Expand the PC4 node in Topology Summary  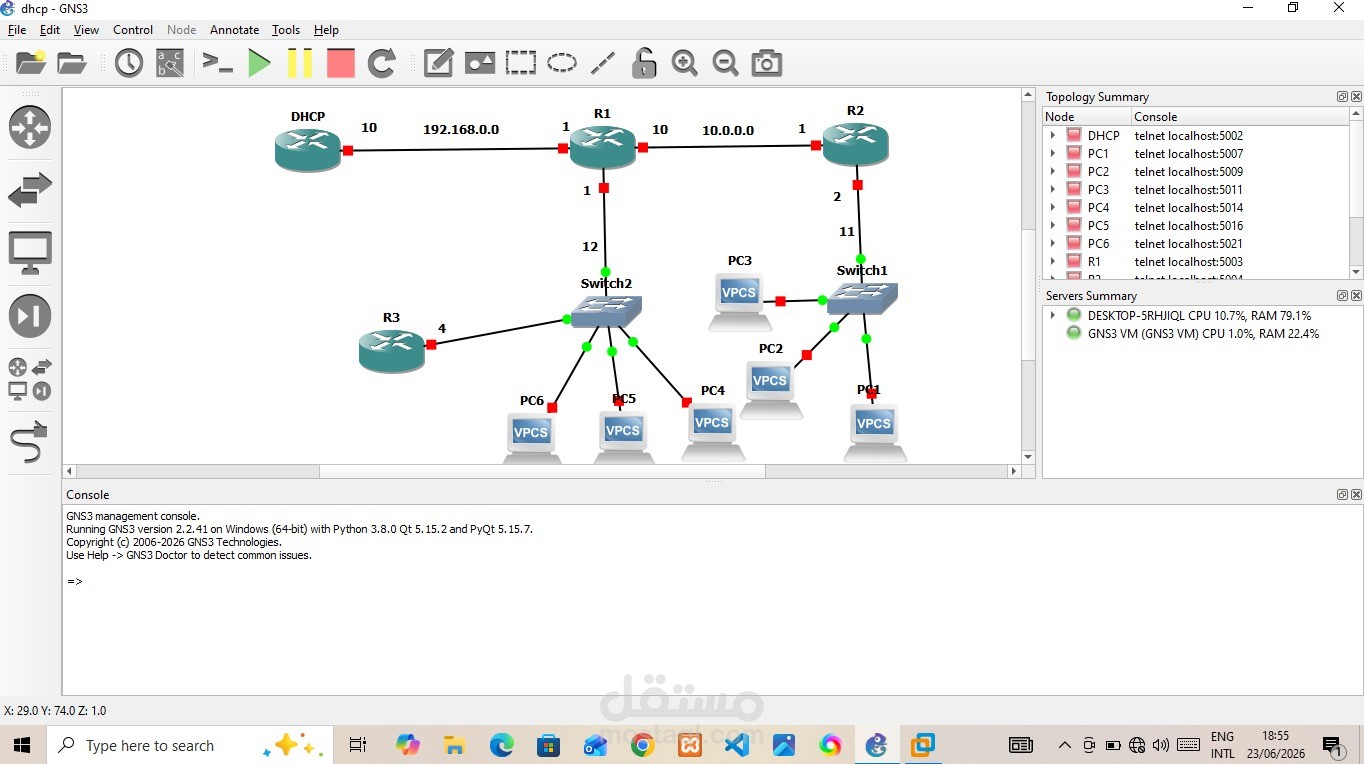click(1053, 207)
